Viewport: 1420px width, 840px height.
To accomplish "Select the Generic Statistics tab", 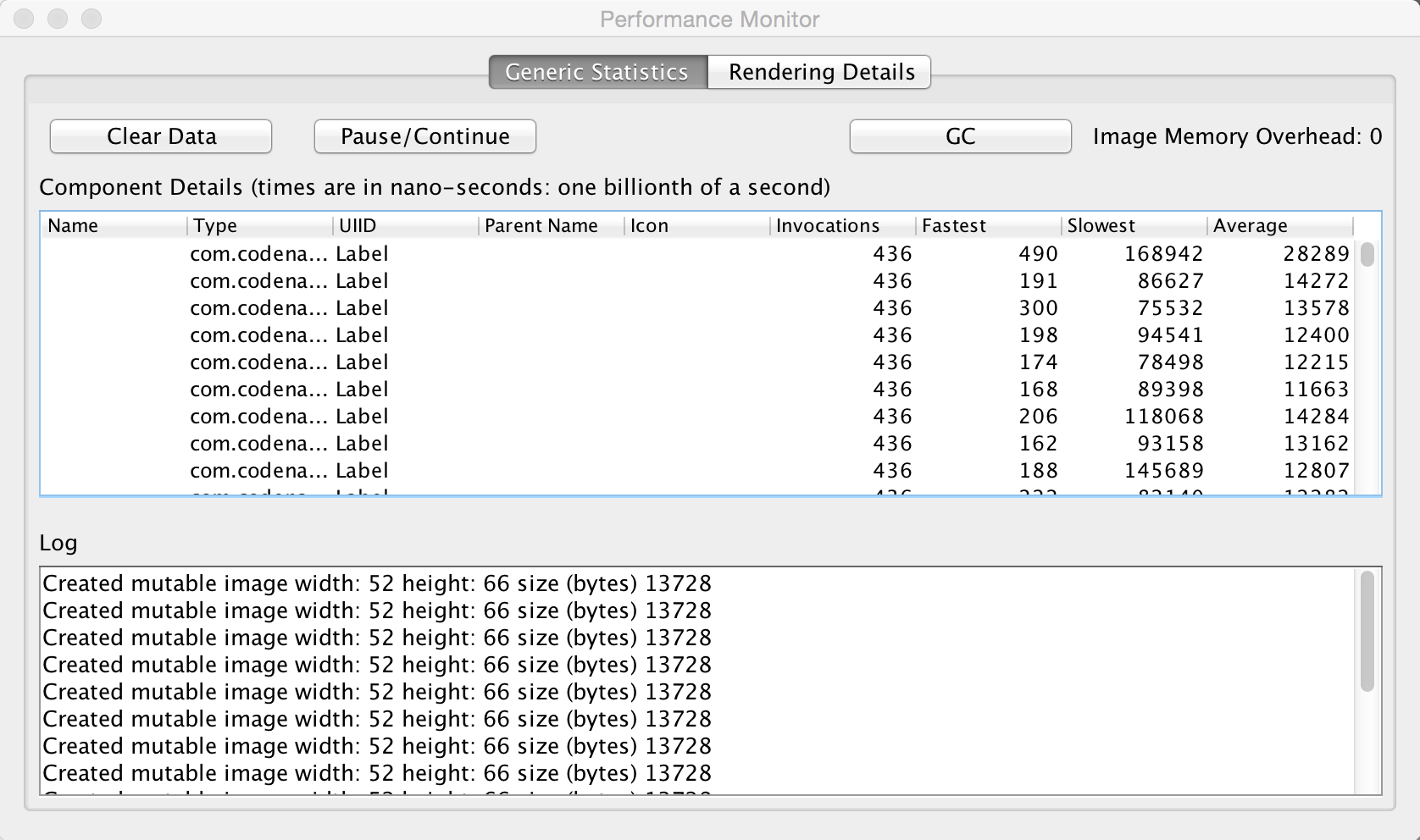I will 596,72.
